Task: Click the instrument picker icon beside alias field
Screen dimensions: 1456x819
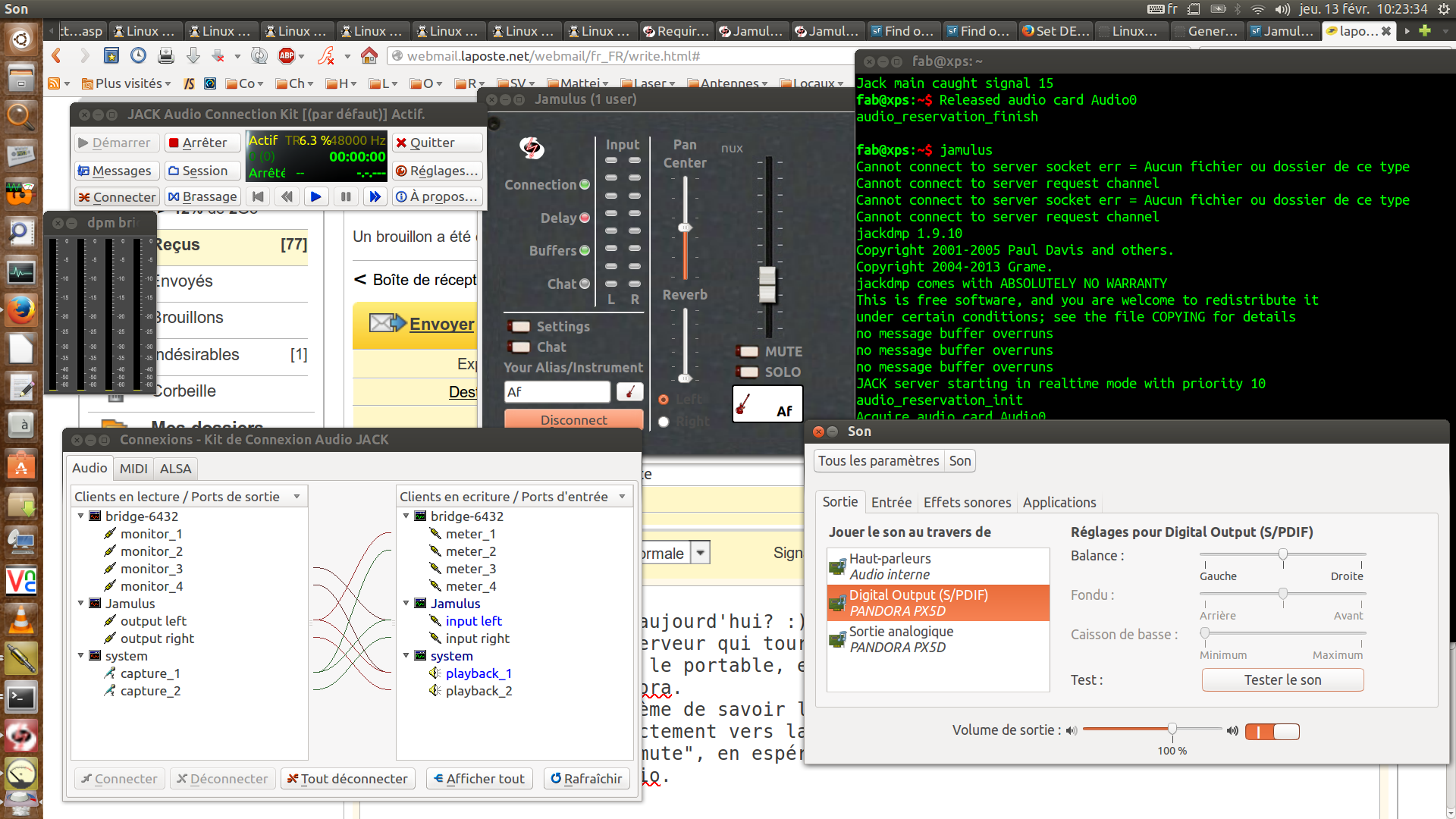Action: (x=629, y=392)
